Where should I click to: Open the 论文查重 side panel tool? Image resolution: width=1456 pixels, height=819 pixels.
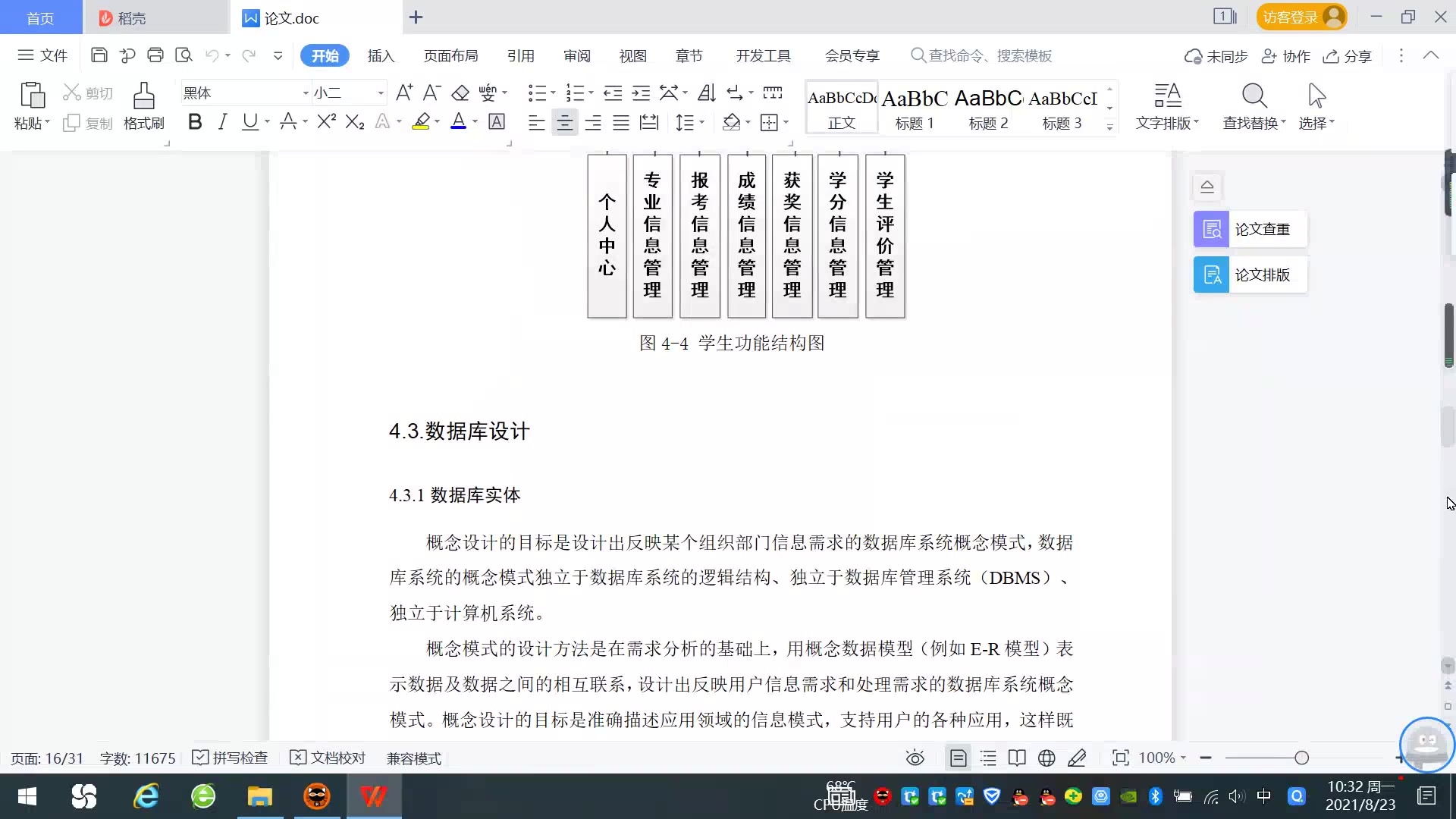pos(1250,229)
